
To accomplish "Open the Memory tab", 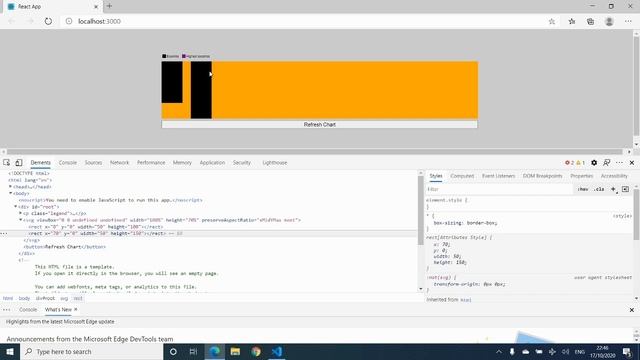I will pyautogui.click(x=182, y=162).
